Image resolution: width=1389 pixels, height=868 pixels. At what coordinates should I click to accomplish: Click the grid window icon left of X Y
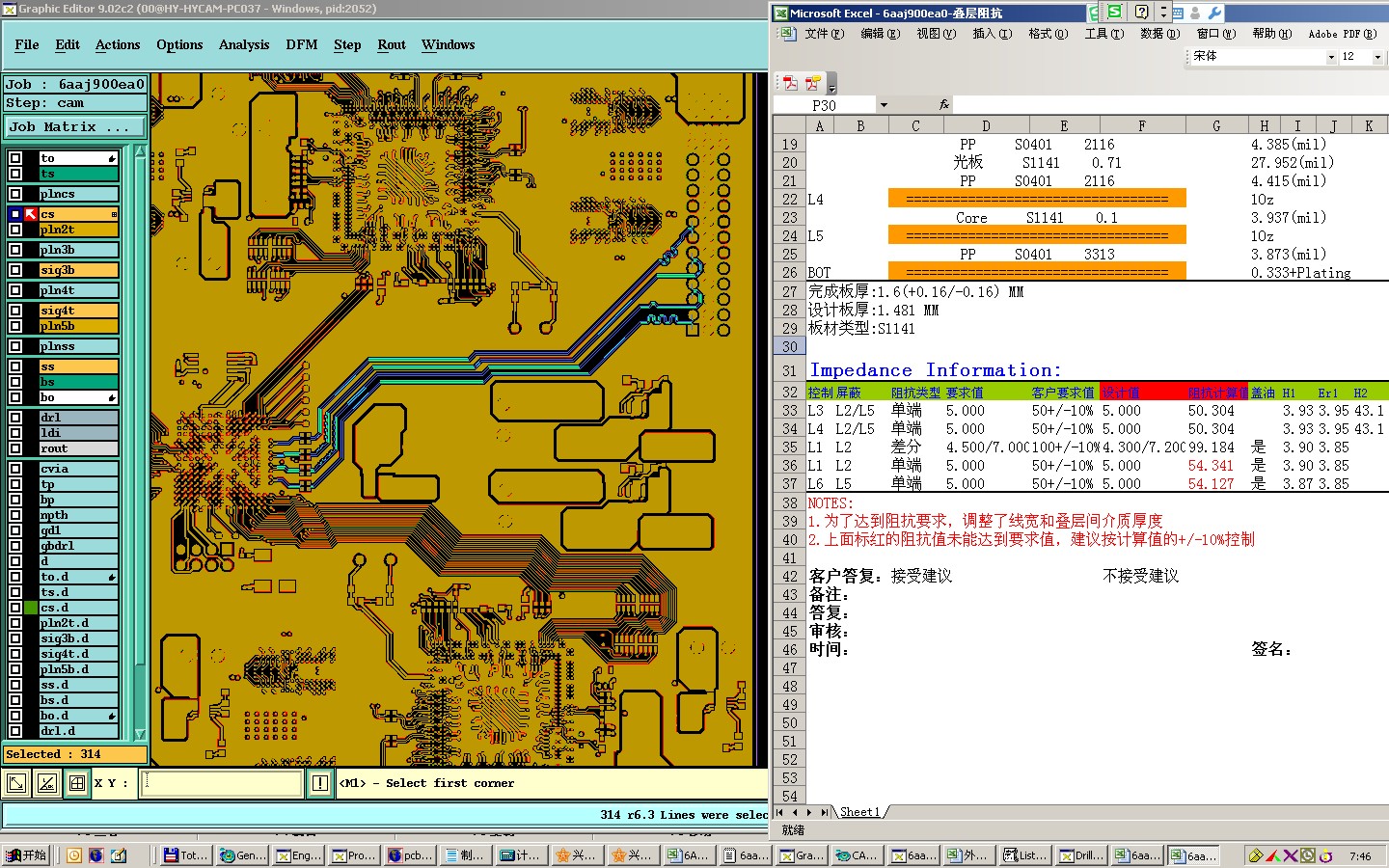(x=77, y=783)
